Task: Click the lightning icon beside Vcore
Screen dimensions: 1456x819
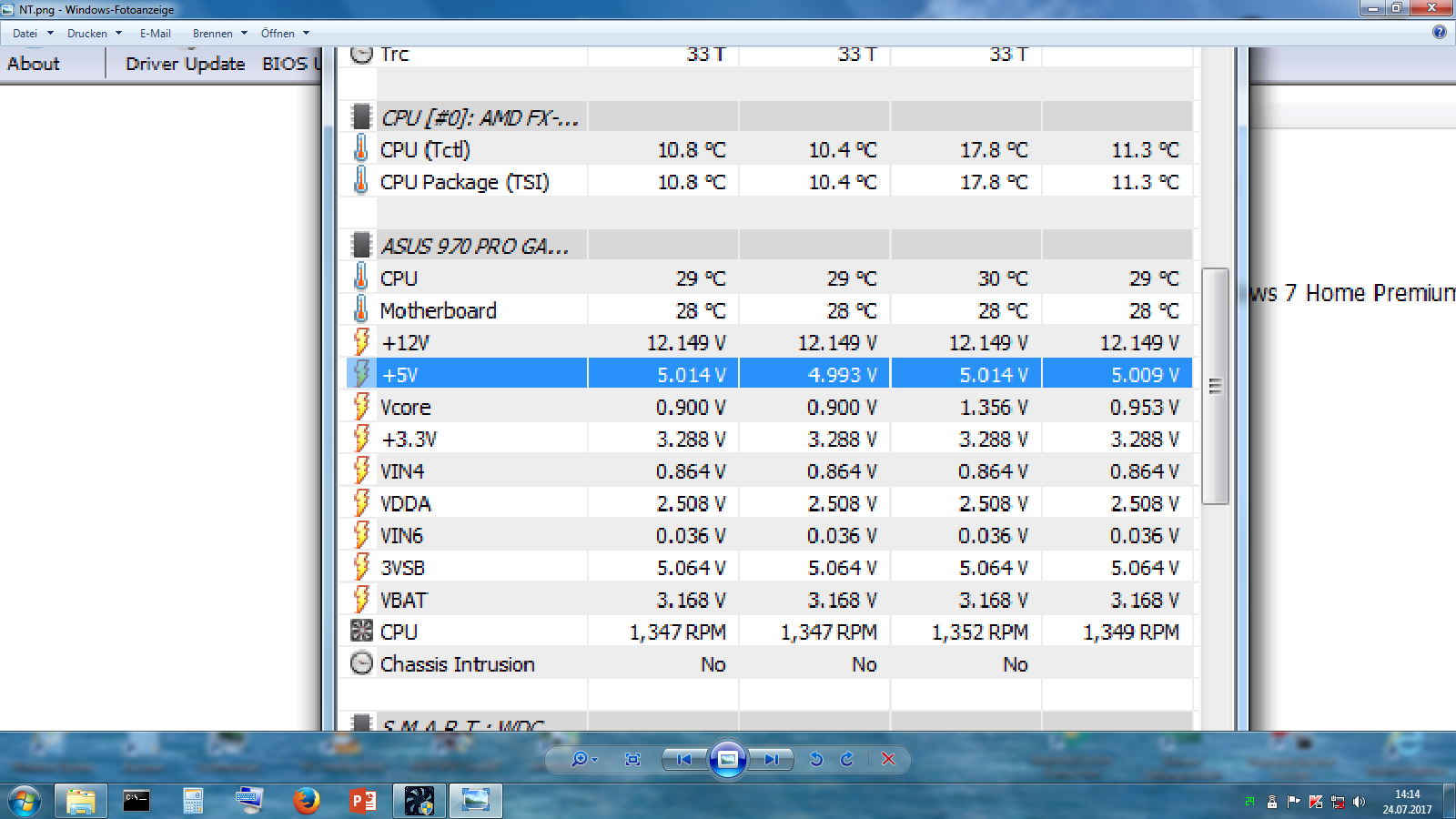Action: (361, 406)
